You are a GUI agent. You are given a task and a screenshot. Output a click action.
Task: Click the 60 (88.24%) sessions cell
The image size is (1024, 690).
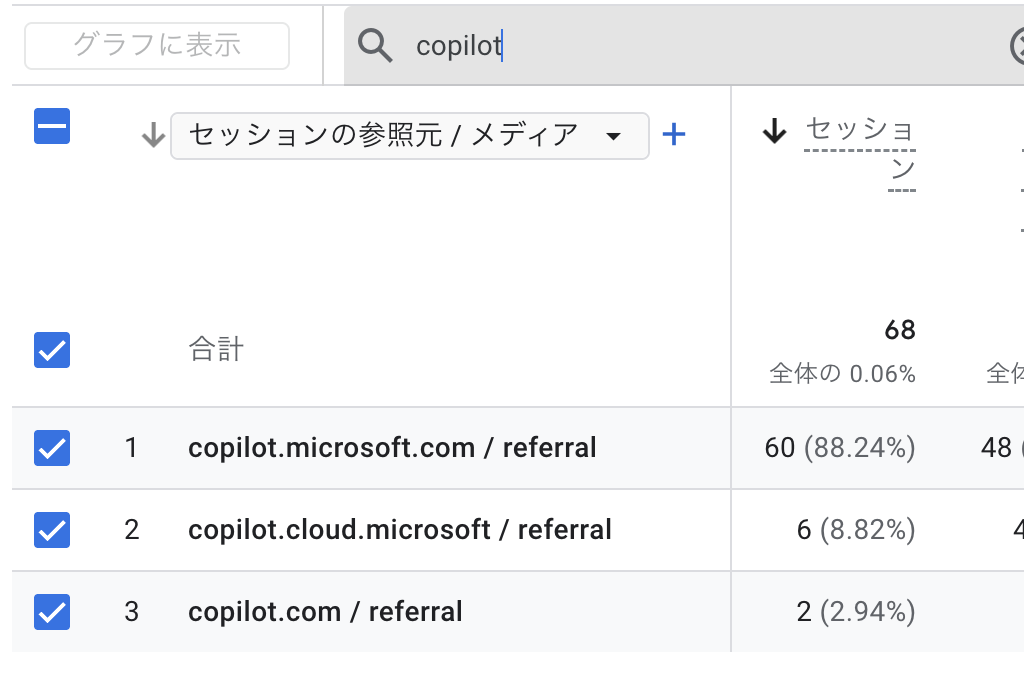point(840,448)
